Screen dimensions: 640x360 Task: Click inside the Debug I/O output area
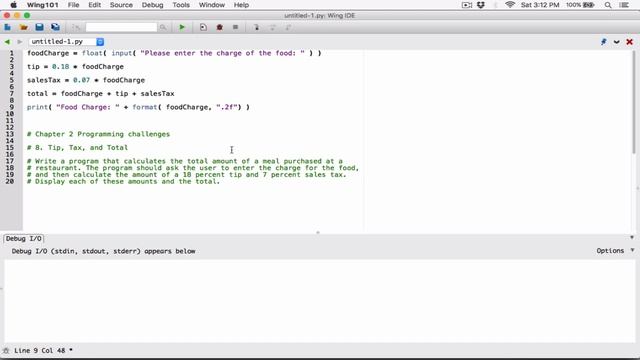click(x=320, y=301)
